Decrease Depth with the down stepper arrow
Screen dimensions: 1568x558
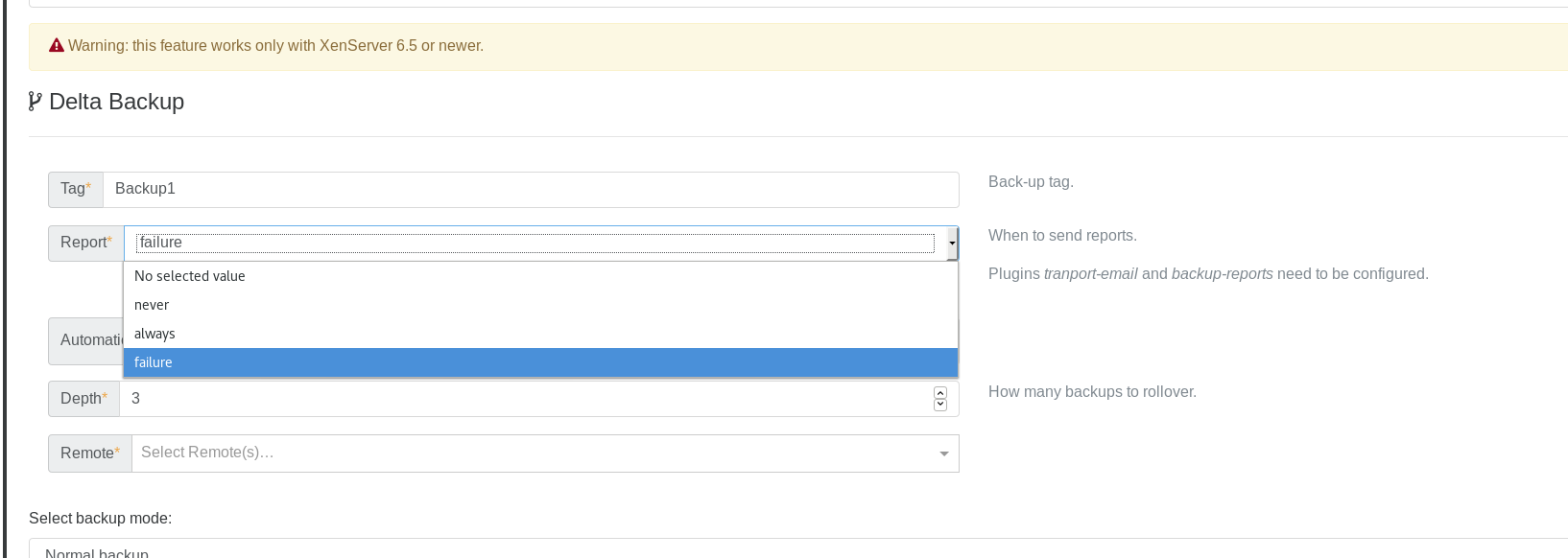coord(939,405)
